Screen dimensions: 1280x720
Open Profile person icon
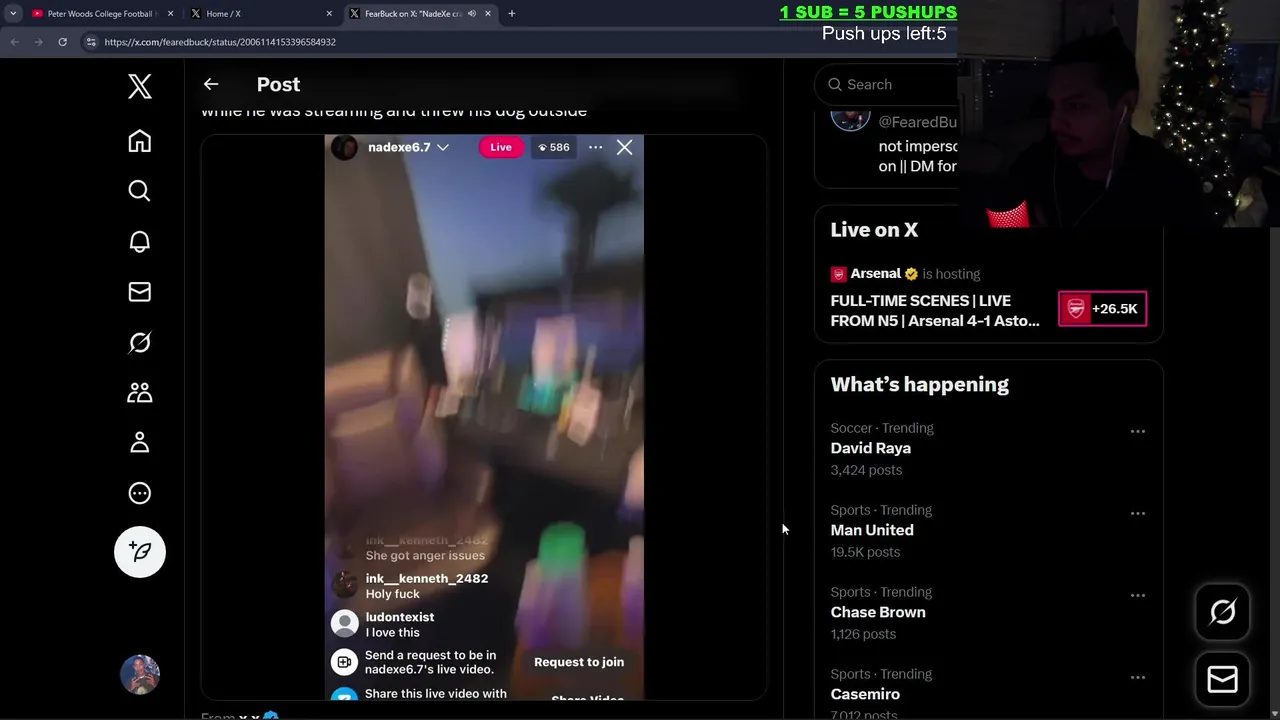tap(140, 443)
